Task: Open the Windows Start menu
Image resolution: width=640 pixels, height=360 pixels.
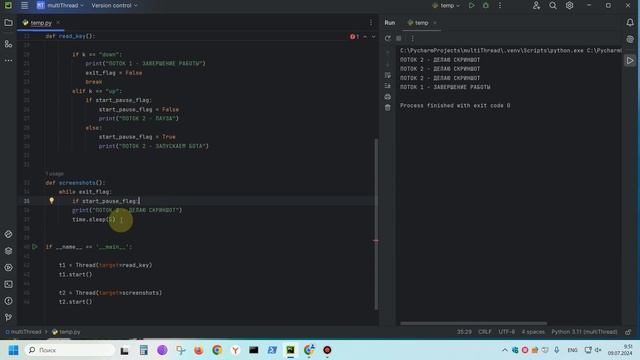Action: coord(13,350)
